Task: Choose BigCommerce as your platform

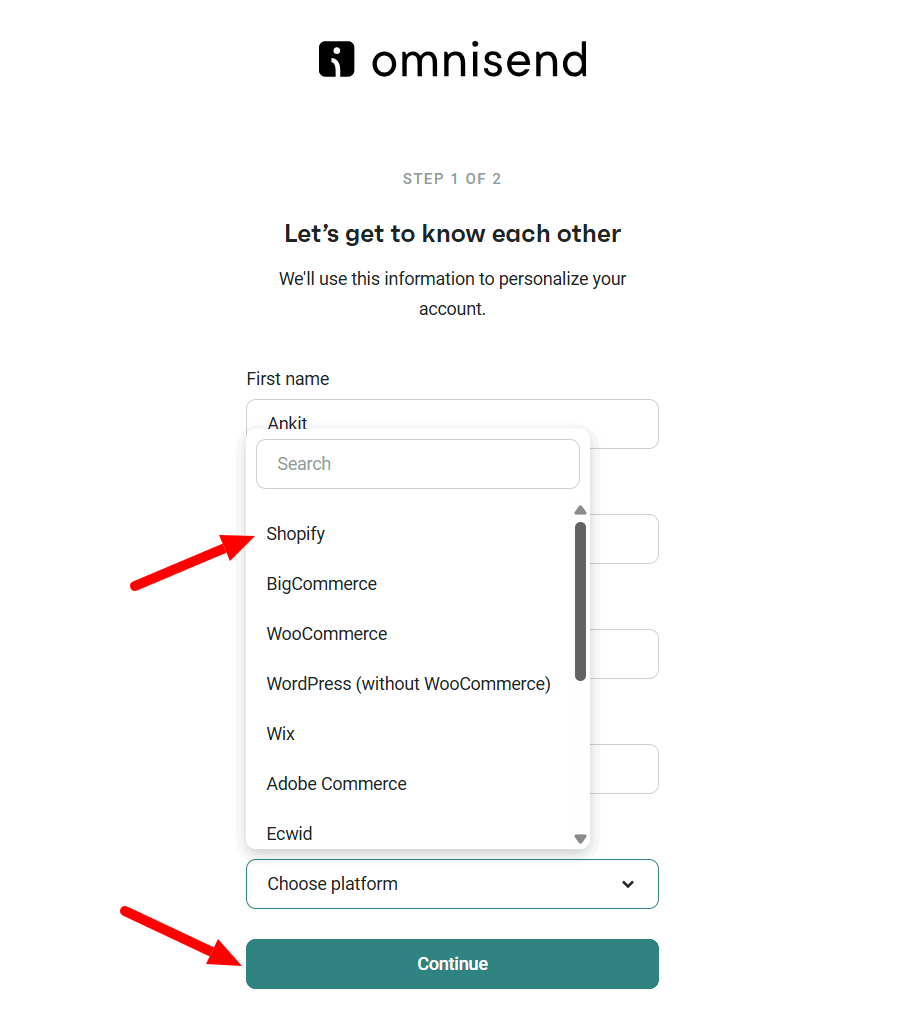Action: [321, 583]
